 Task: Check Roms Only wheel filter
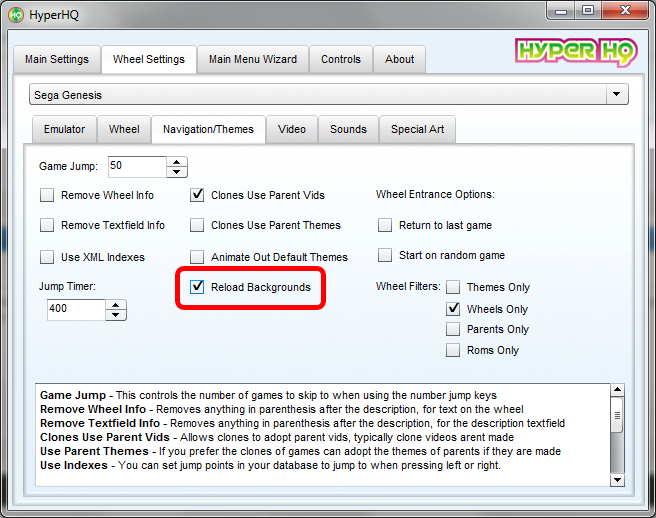pyautogui.click(x=453, y=350)
